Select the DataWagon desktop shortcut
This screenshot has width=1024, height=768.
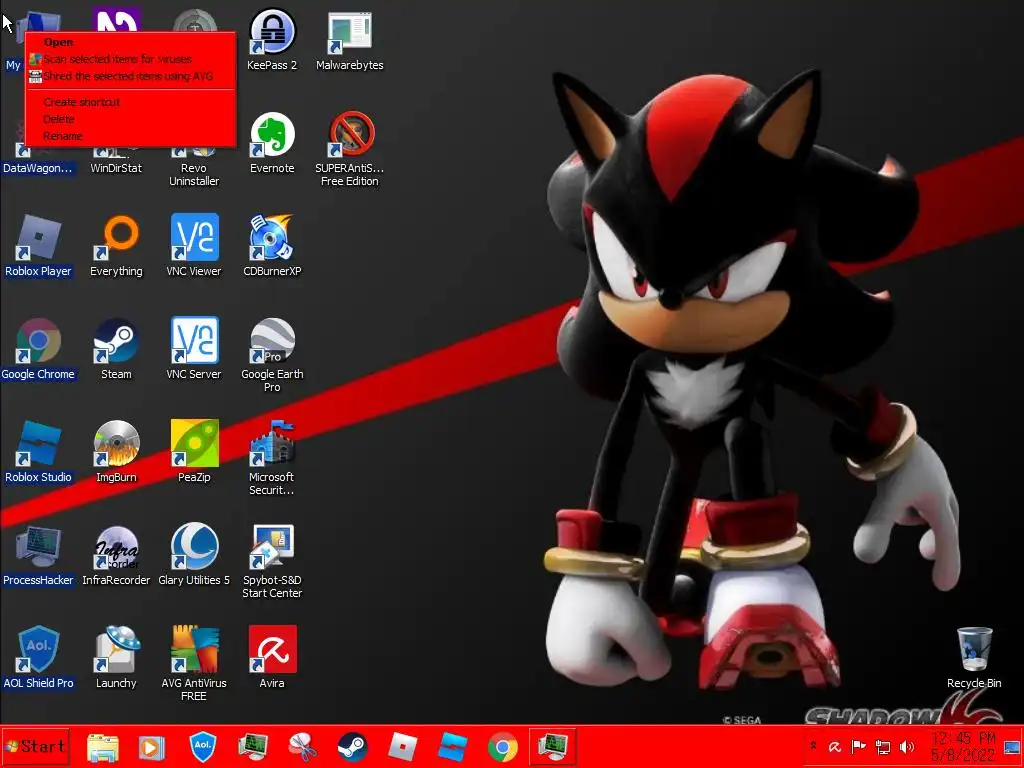coord(37,162)
